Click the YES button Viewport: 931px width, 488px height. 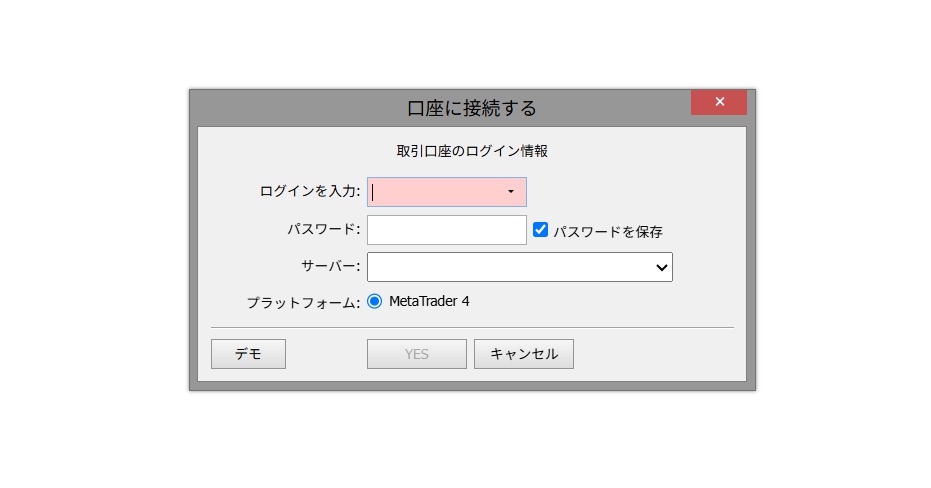416,354
